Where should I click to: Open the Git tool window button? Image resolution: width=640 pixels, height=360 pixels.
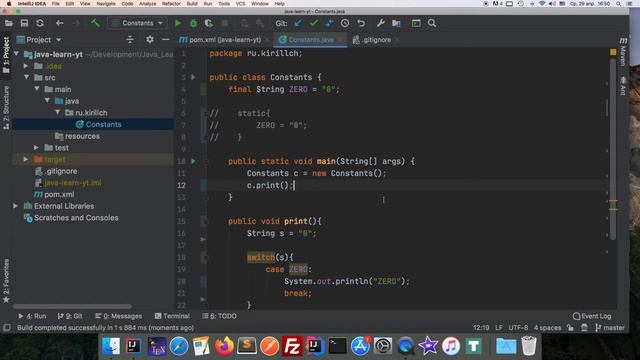point(70,316)
